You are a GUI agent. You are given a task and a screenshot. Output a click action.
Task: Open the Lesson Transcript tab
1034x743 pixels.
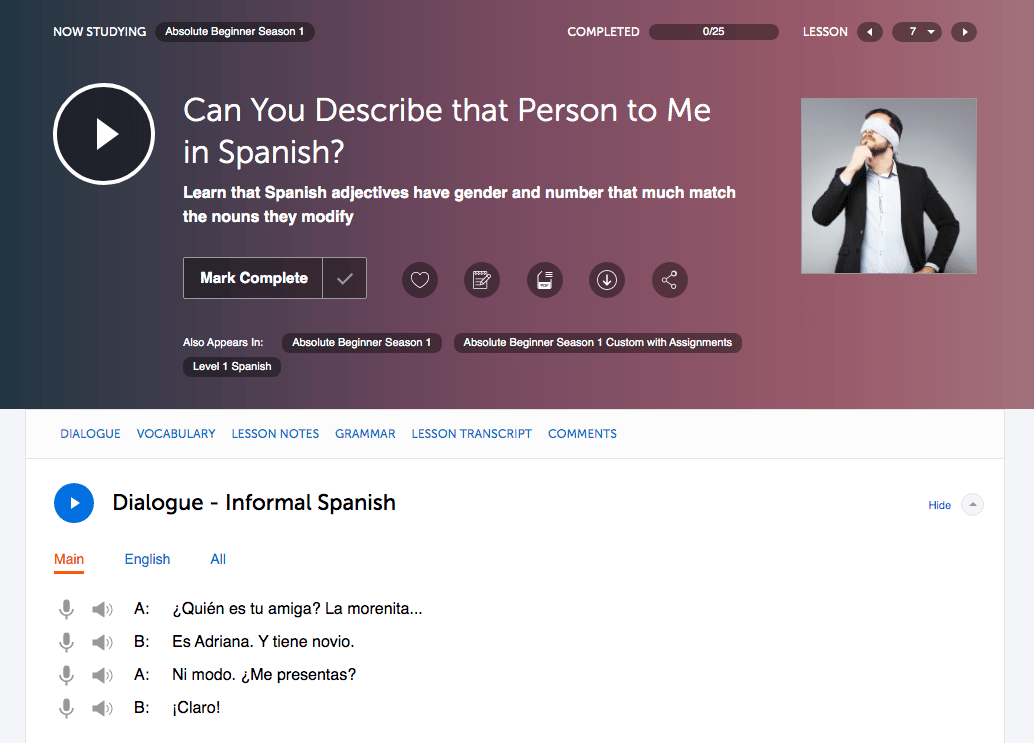472,434
